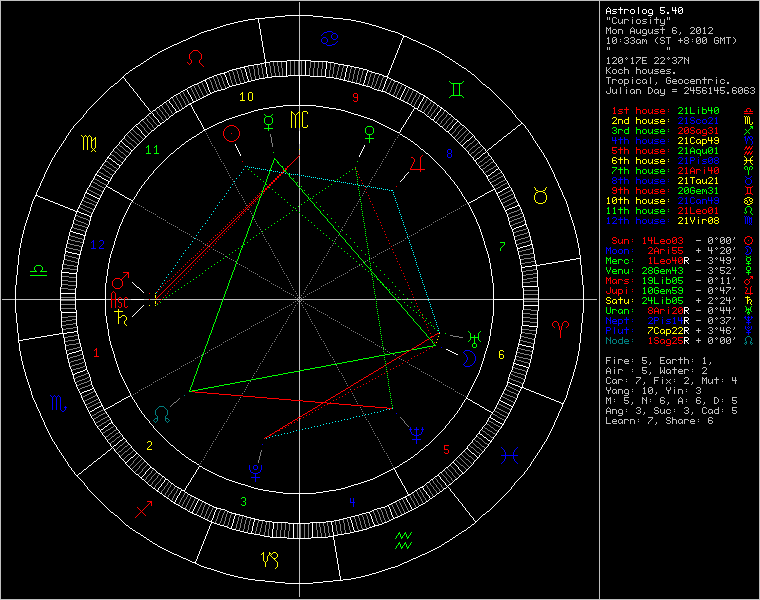Click the blue Pluto glyph near chart bottom
Viewport: 760px width, 600px height.
(x=257, y=464)
